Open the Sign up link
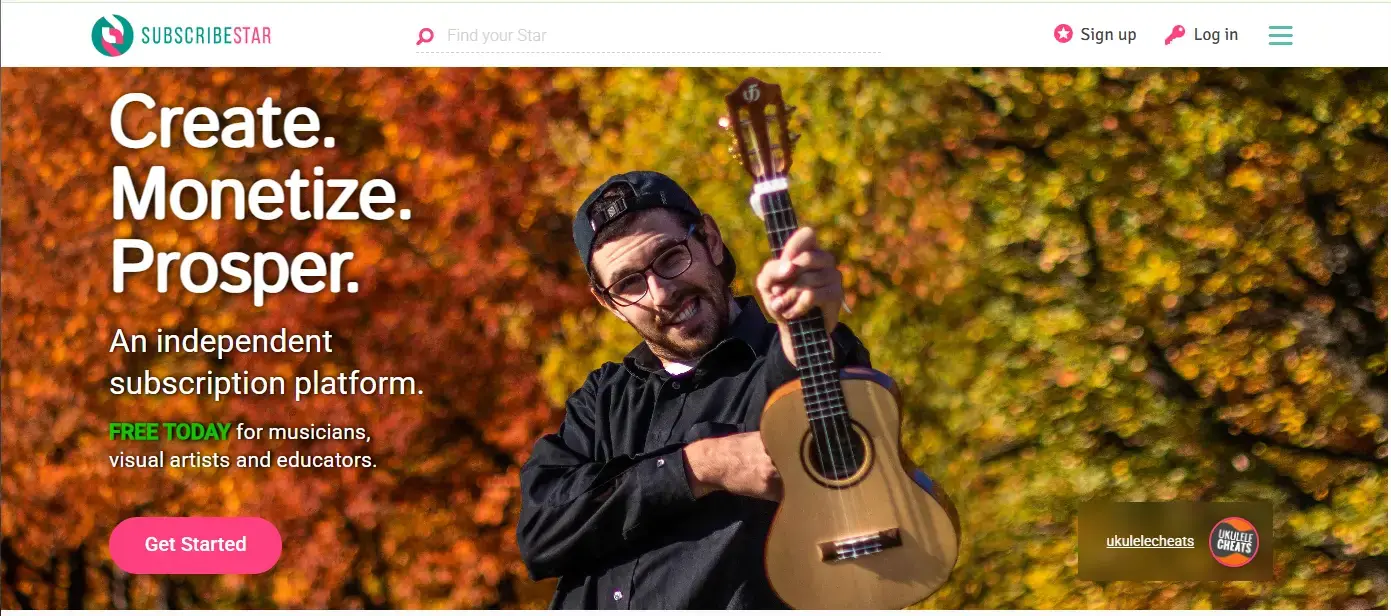Screen dimensions: 1391x616 [x=1108, y=35]
